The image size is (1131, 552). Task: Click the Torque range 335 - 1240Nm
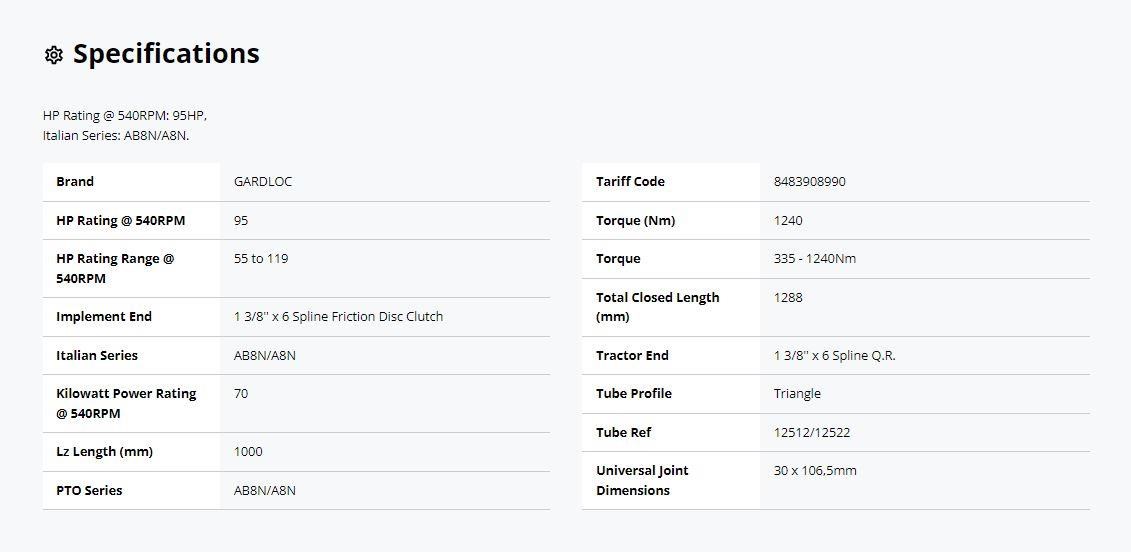point(814,258)
